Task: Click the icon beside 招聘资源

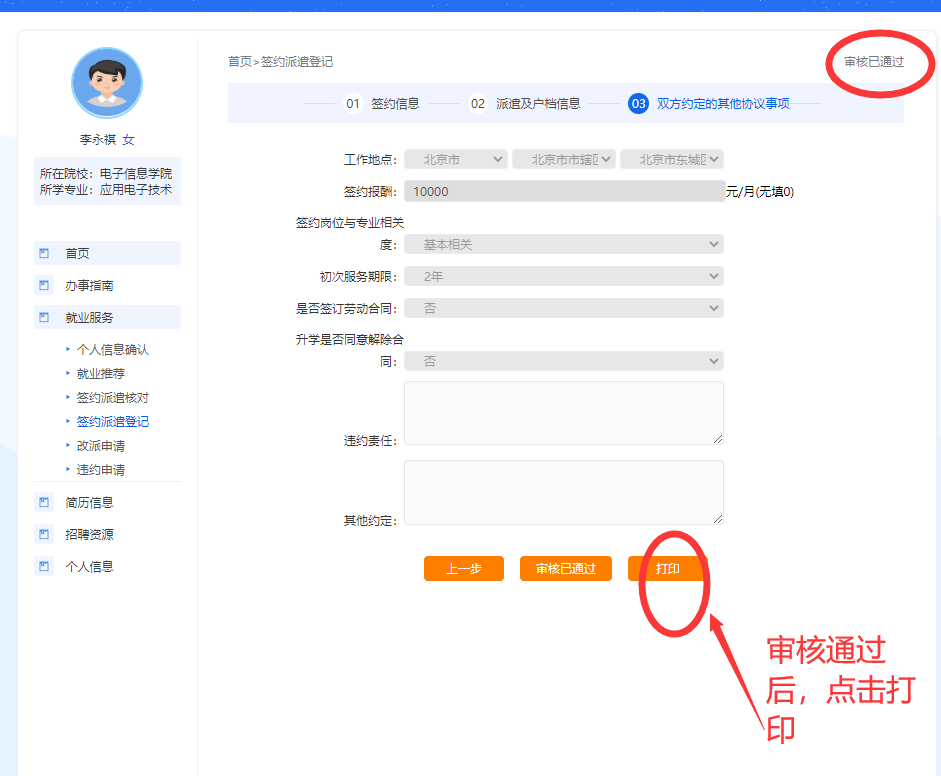Action: coord(44,535)
